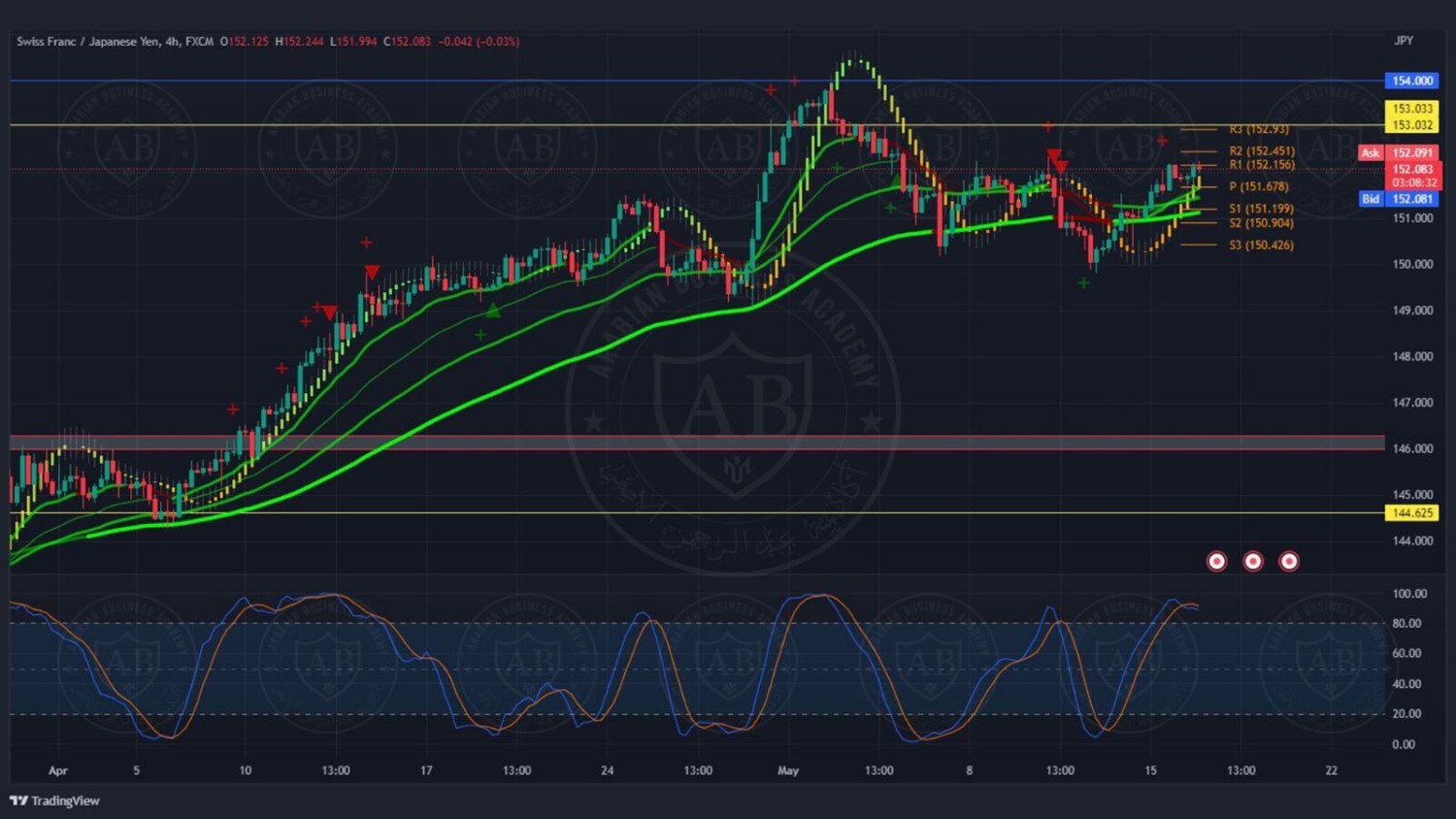Click date 22 on the time axis
The height and width of the screenshot is (819, 1456).
tap(1331, 770)
